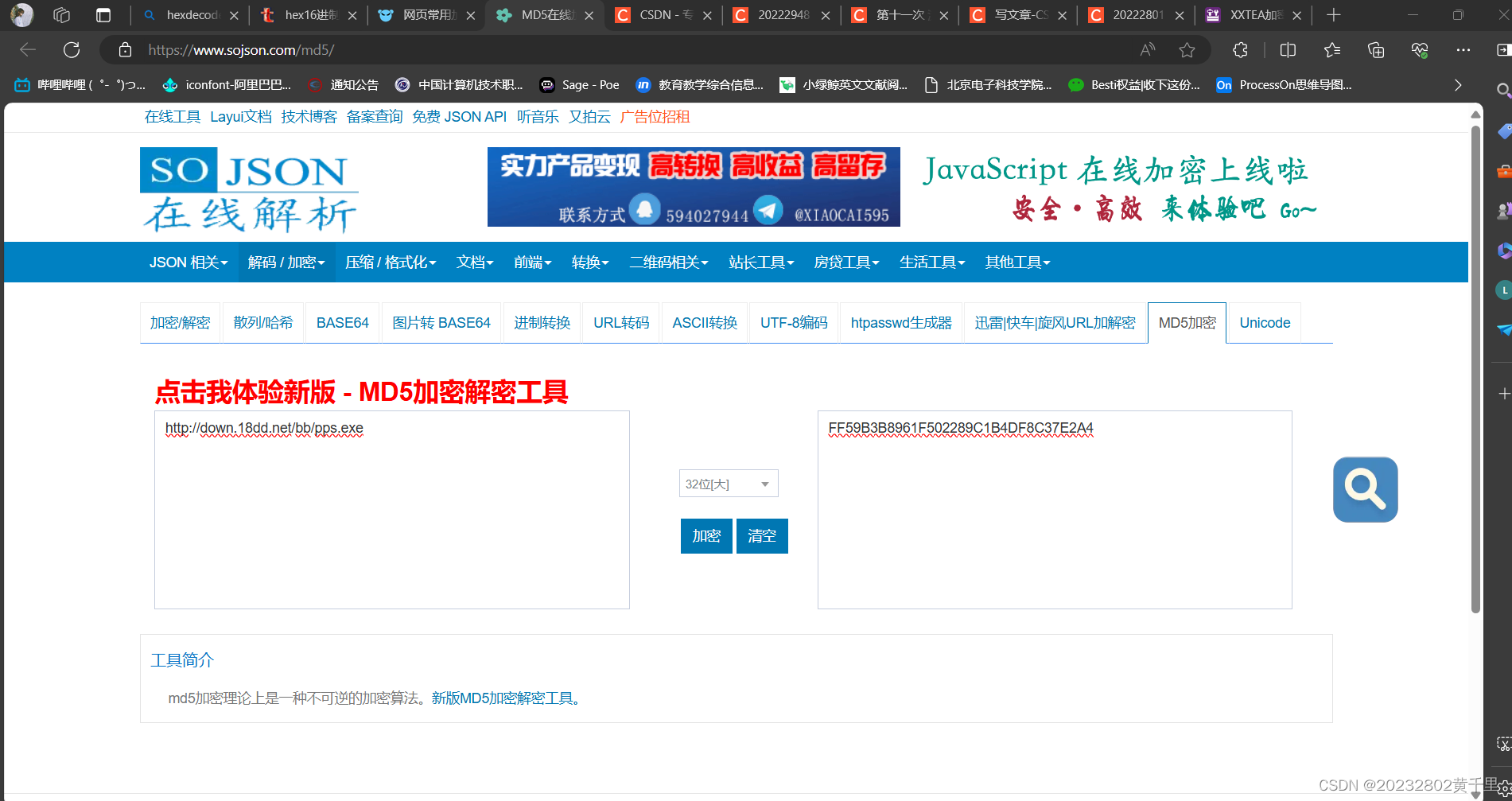
Task: Close the XXTEA tab
Action: tap(1297, 15)
